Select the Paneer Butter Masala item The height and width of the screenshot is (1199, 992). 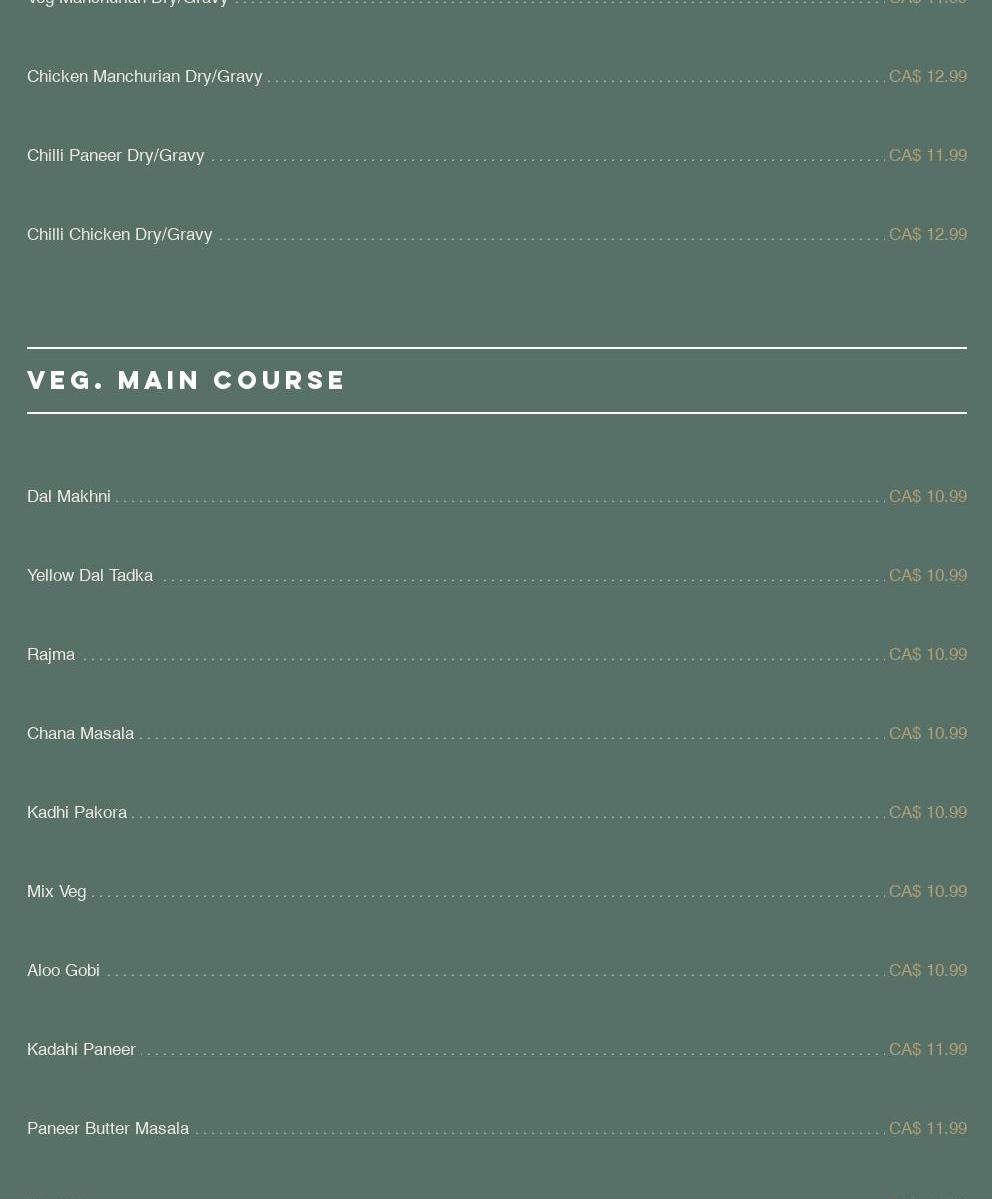coord(108,1129)
